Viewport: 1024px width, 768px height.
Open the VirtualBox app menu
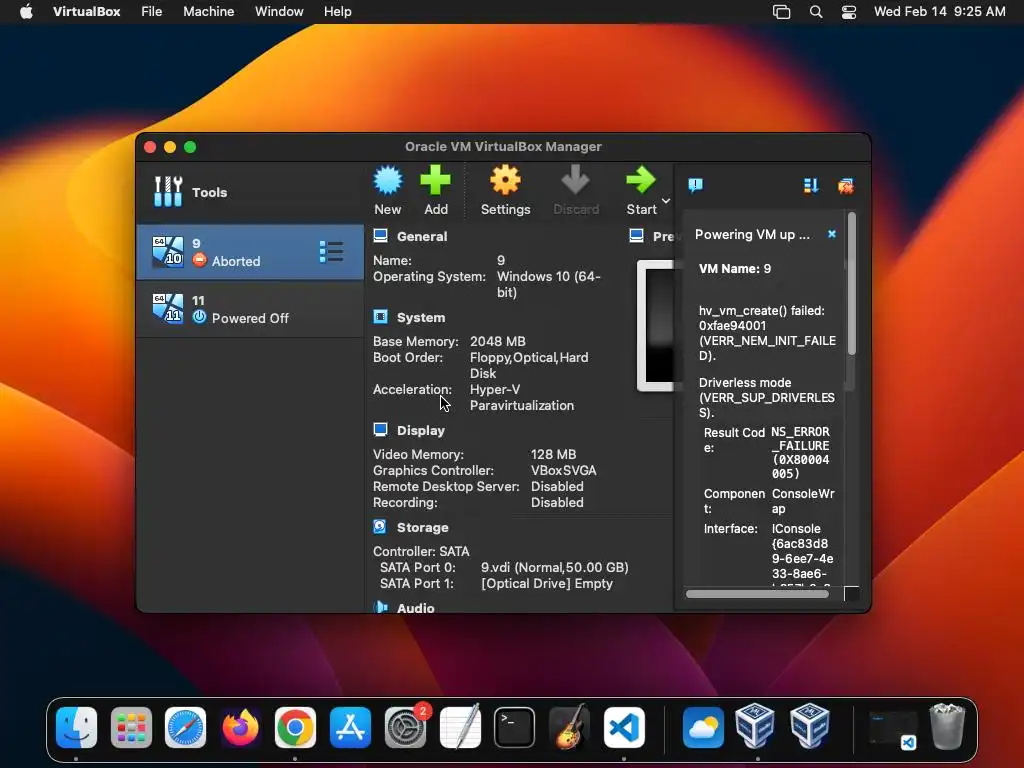click(86, 12)
